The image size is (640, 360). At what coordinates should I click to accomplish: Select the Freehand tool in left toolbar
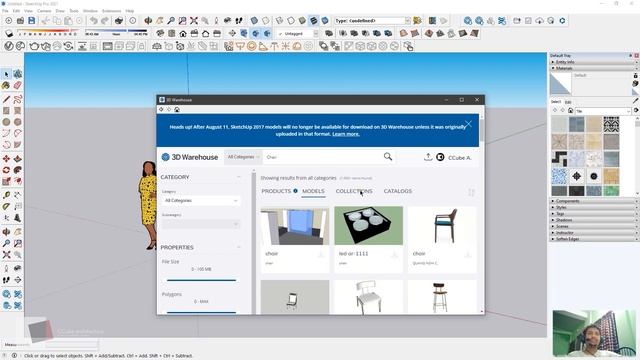coord(18,99)
